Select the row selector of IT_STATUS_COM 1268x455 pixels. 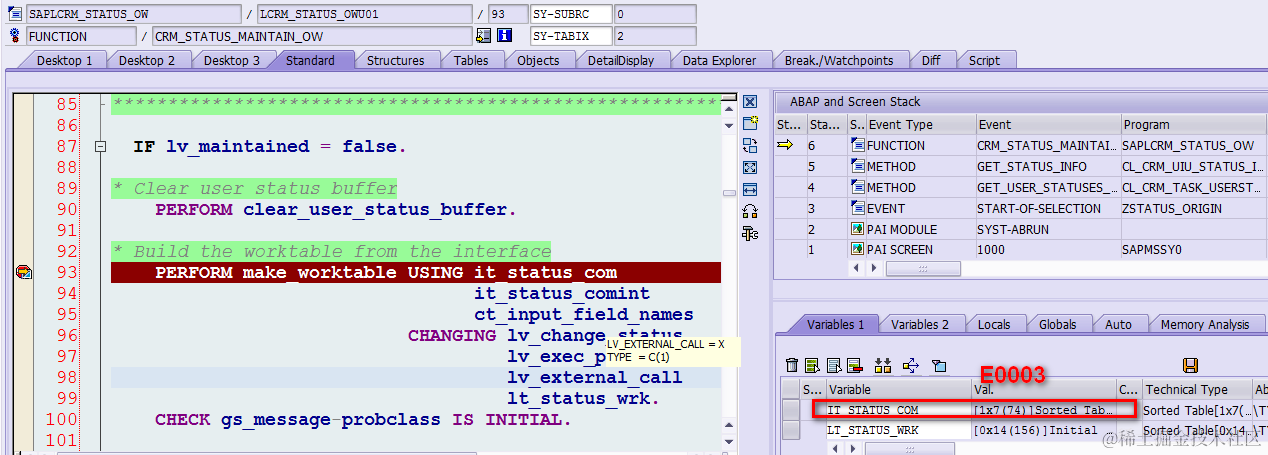(791, 410)
